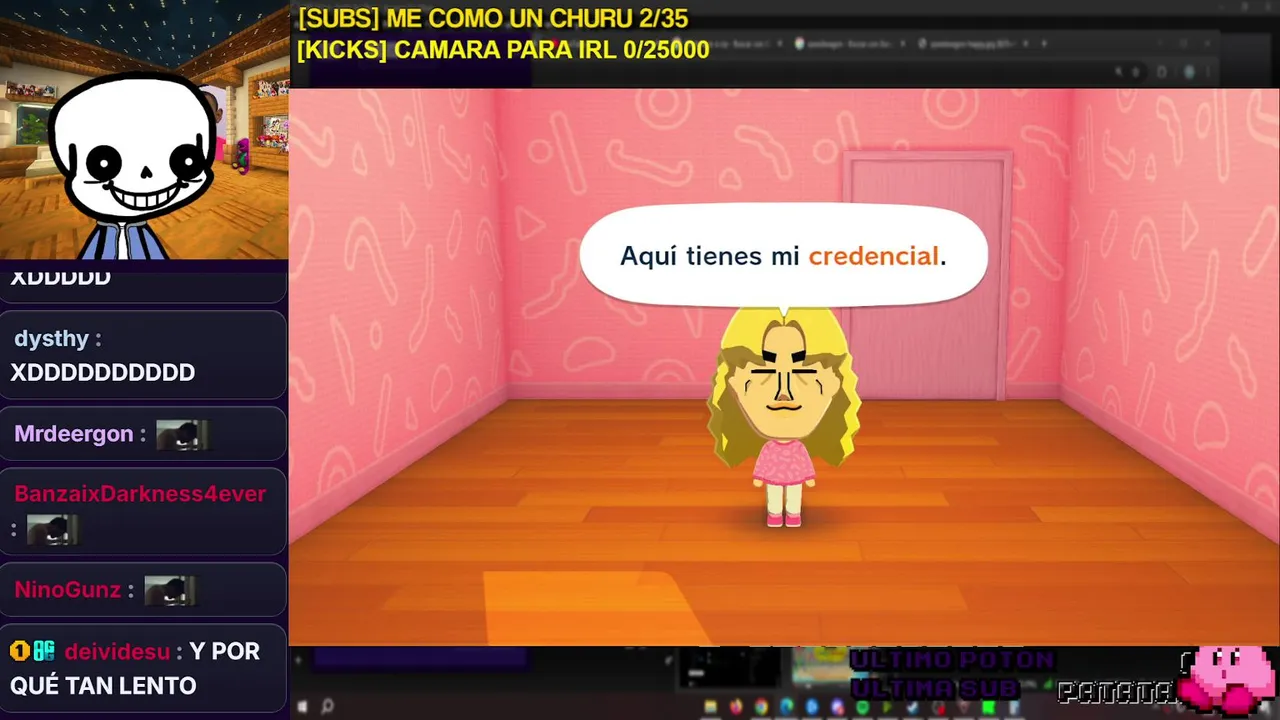The height and width of the screenshot is (720, 1280).
Task: Click the Windows Start button on taskbar
Action: (301, 707)
